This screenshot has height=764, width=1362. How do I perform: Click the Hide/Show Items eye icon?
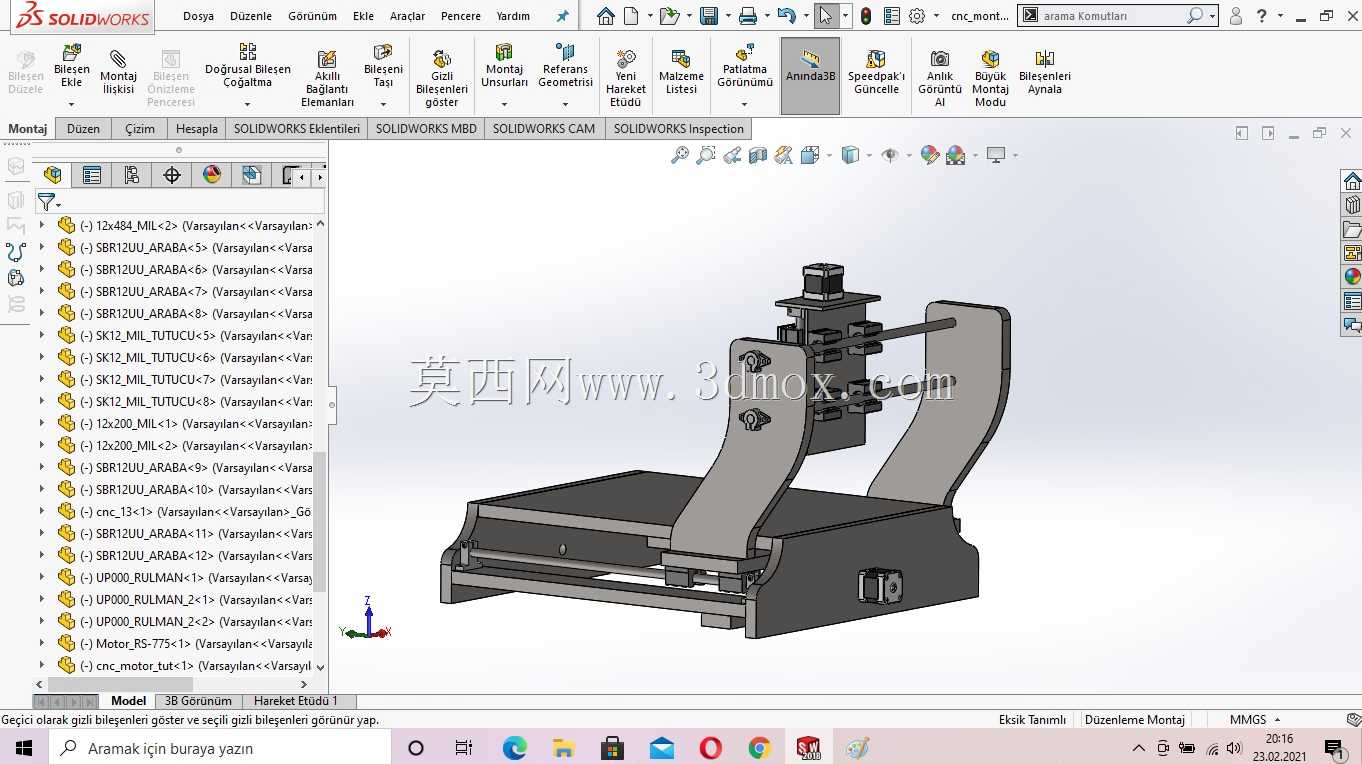[x=890, y=155]
